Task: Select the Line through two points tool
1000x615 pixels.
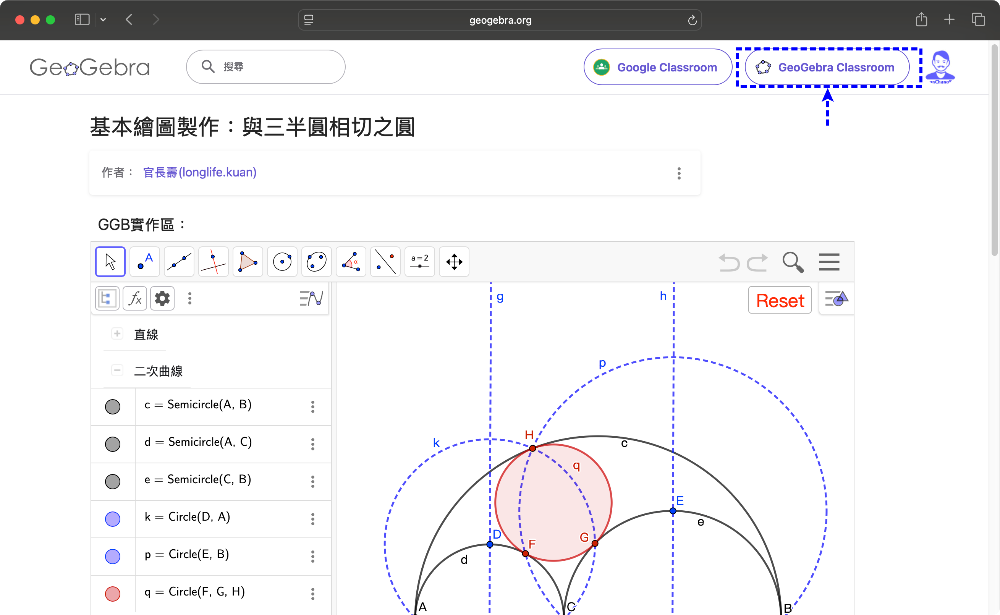Action: click(179, 262)
